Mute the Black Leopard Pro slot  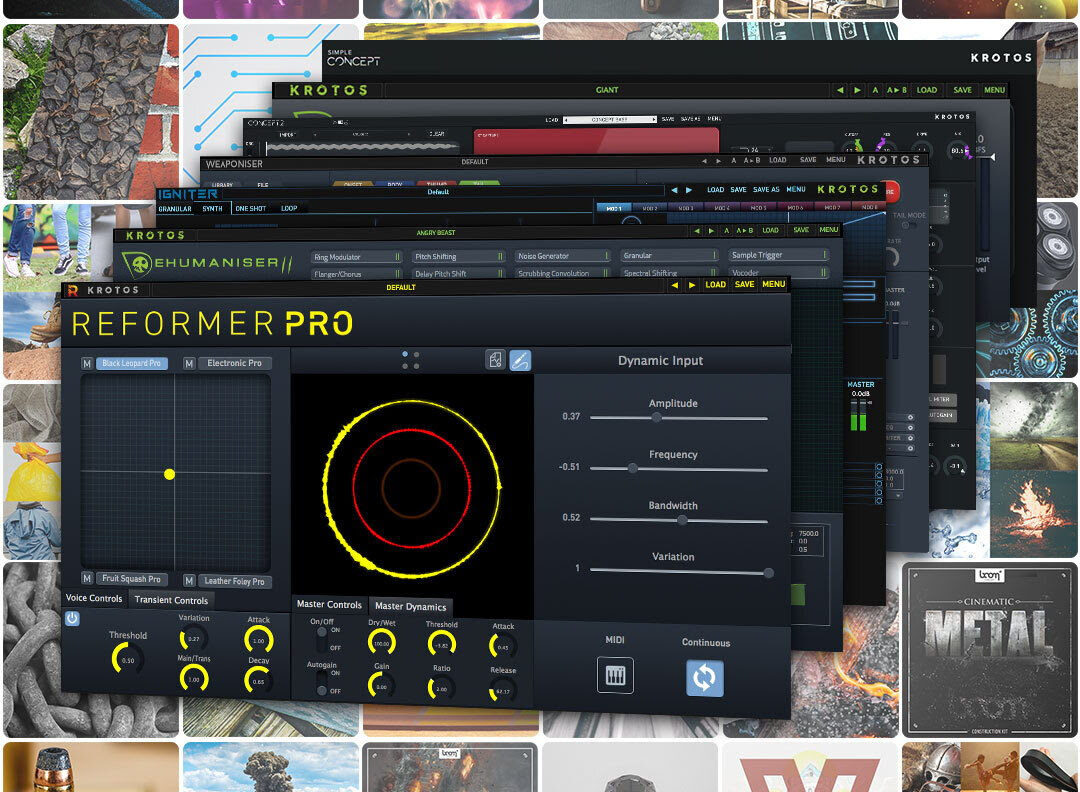coord(87,364)
